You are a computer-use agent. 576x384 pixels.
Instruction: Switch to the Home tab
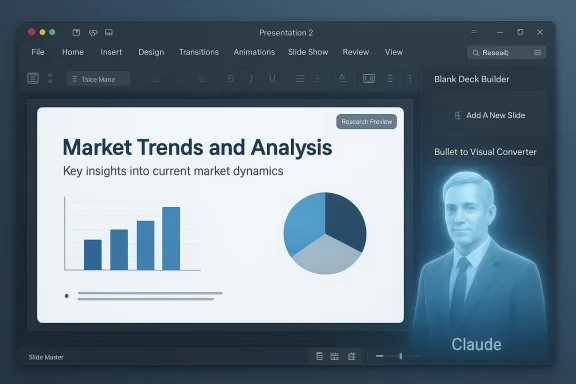coord(73,52)
